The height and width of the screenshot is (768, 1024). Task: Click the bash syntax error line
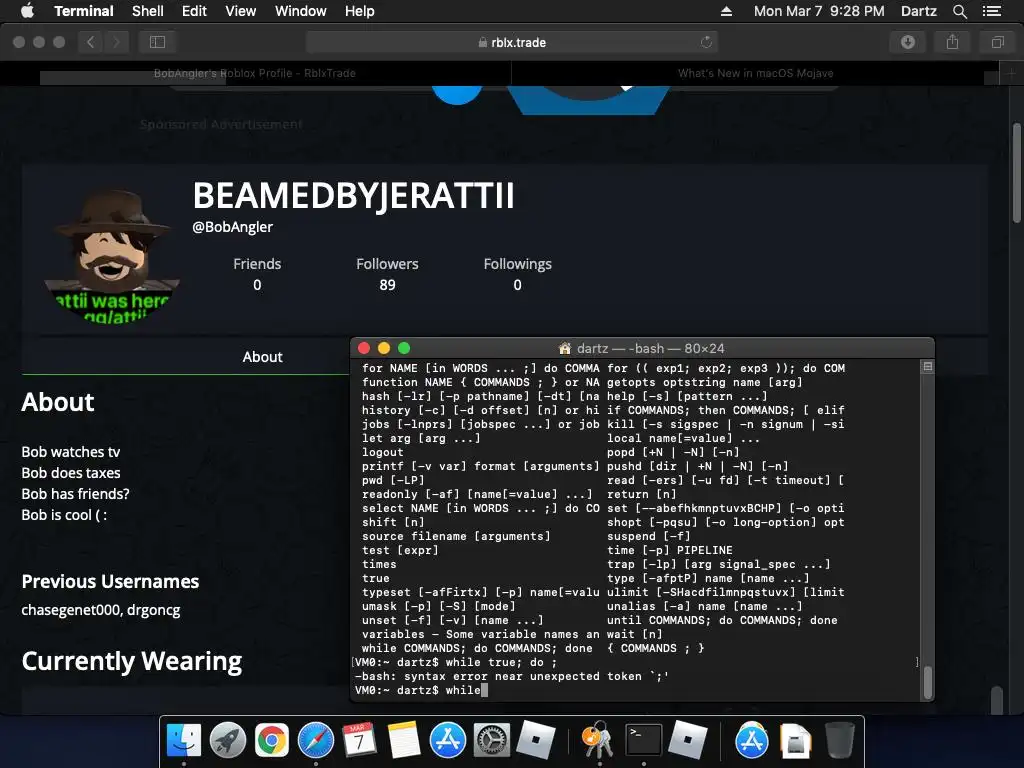(x=512, y=677)
